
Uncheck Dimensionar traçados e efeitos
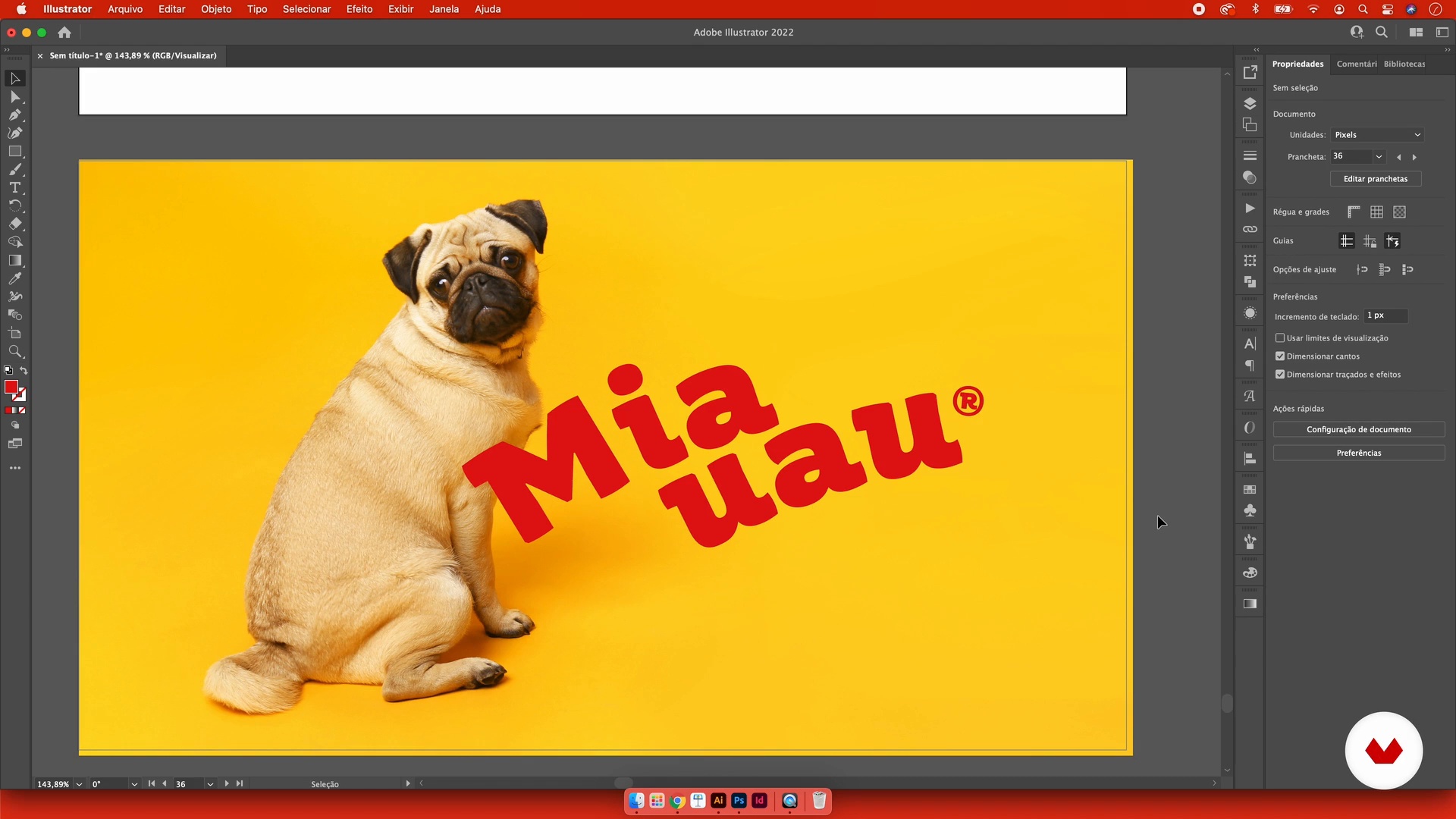[x=1280, y=375]
